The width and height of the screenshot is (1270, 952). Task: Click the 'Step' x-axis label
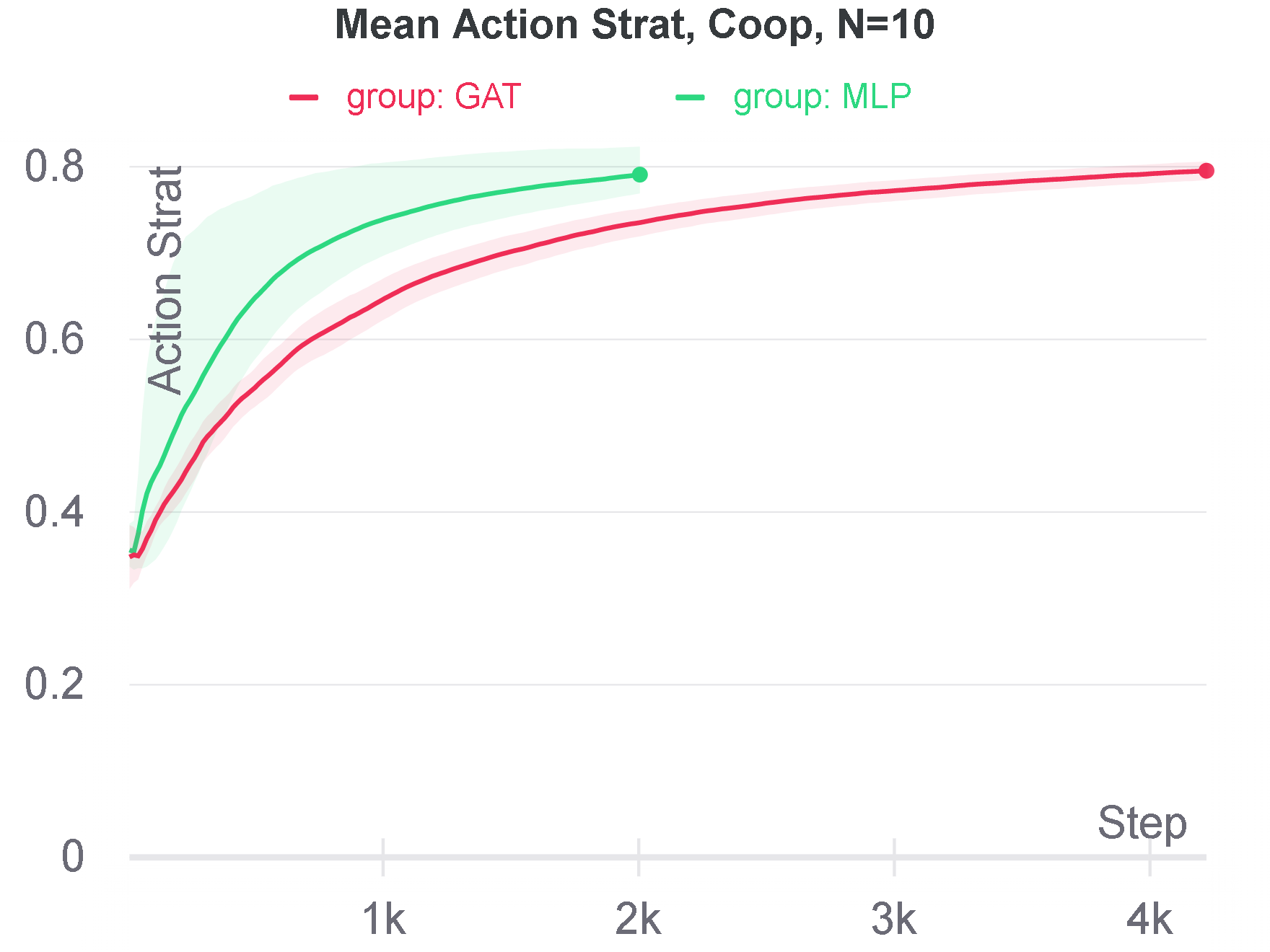pos(1142,823)
